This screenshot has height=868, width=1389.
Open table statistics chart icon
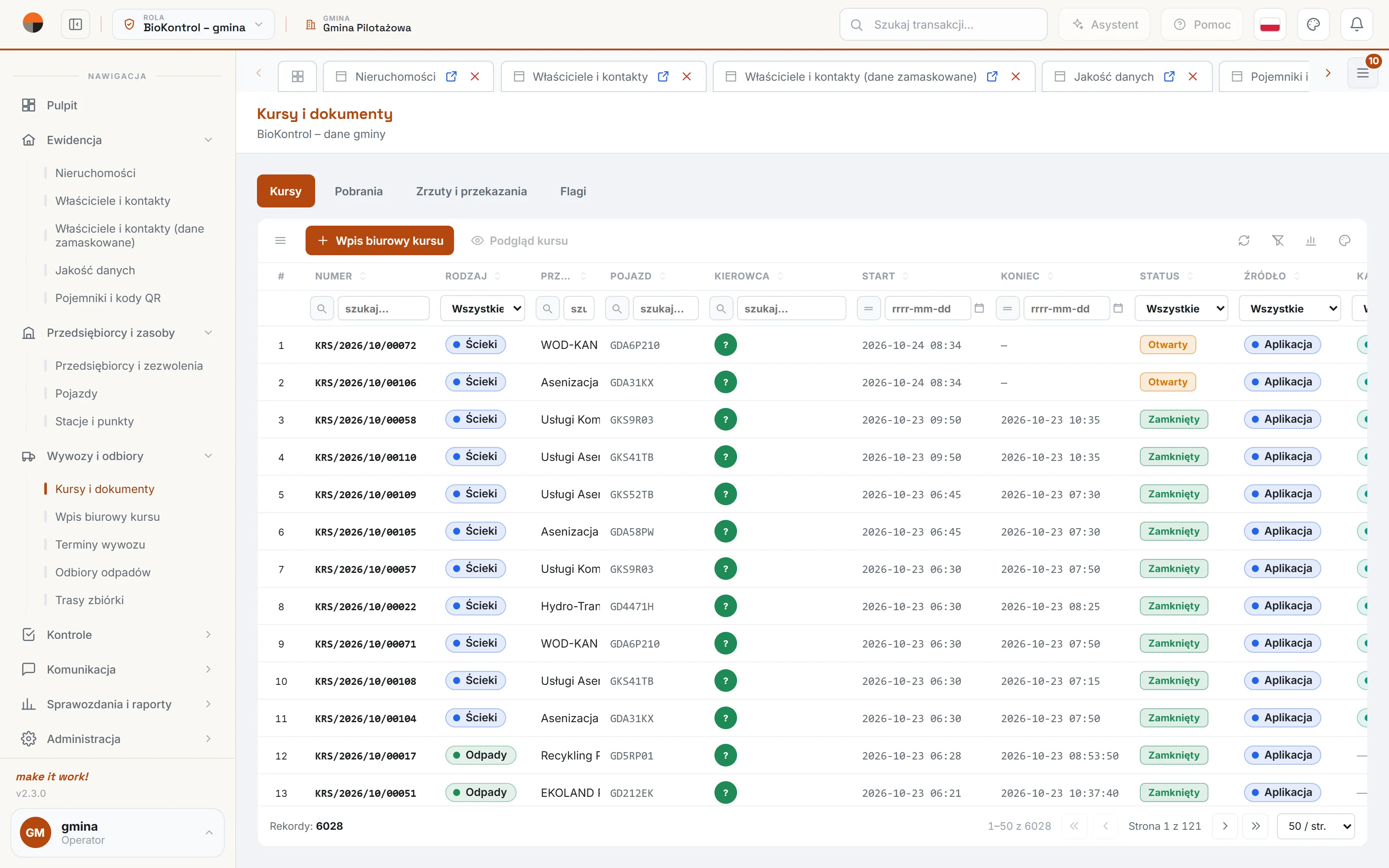click(1311, 240)
